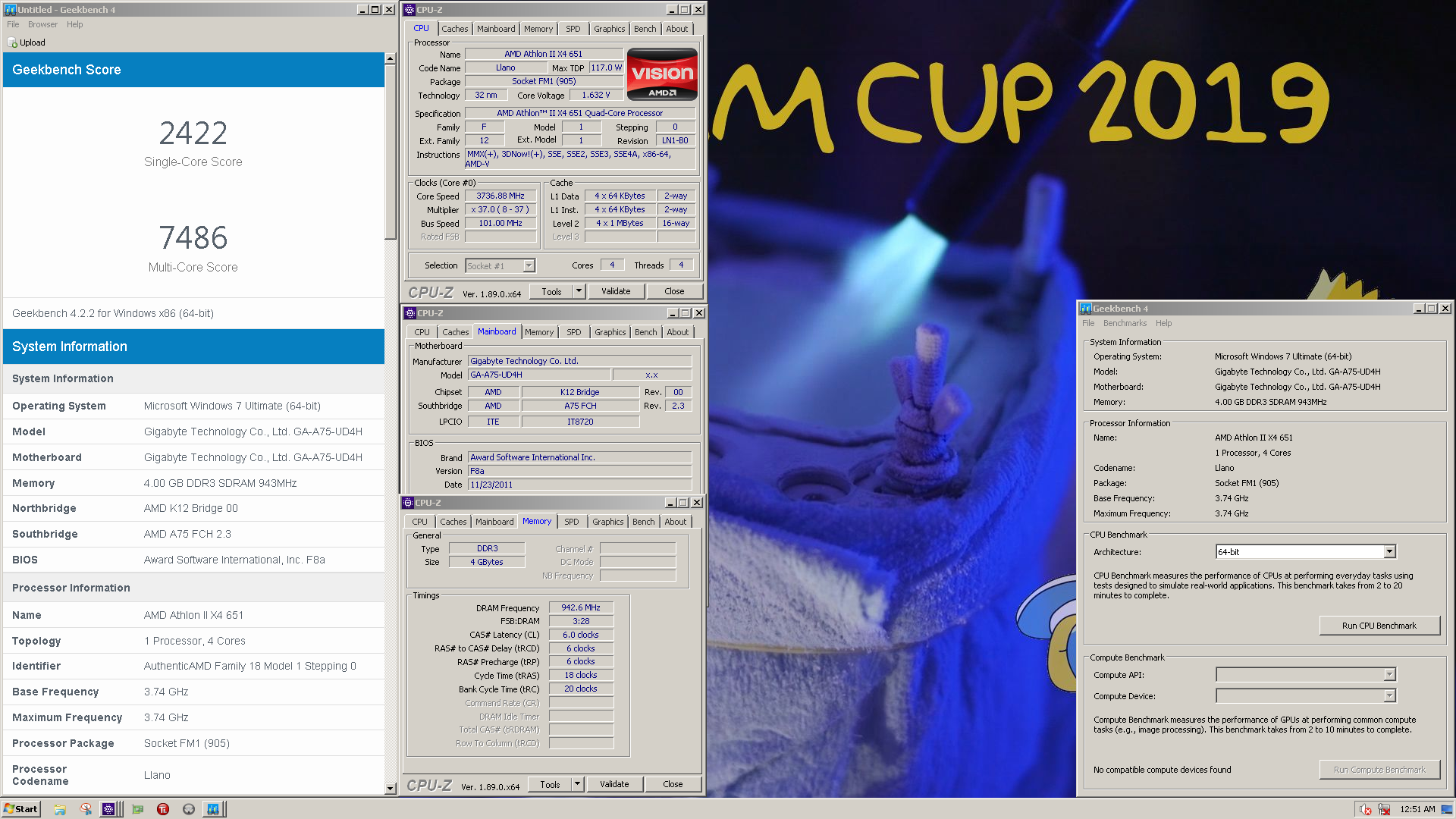This screenshot has height=819, width=1456.
Task: Click the red round T taskbar icon
Action: [163, 809]
